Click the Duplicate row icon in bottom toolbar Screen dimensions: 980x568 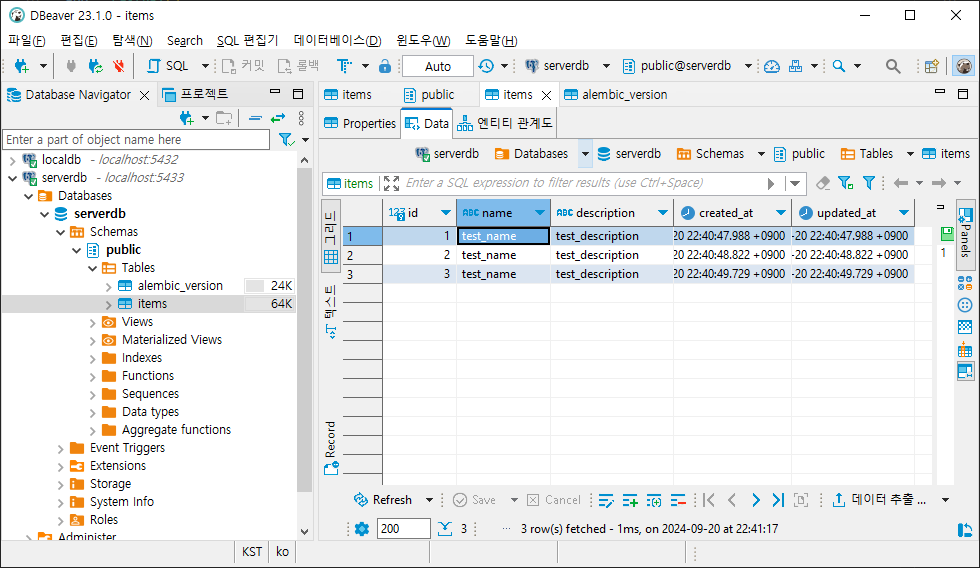pos(654,500)
